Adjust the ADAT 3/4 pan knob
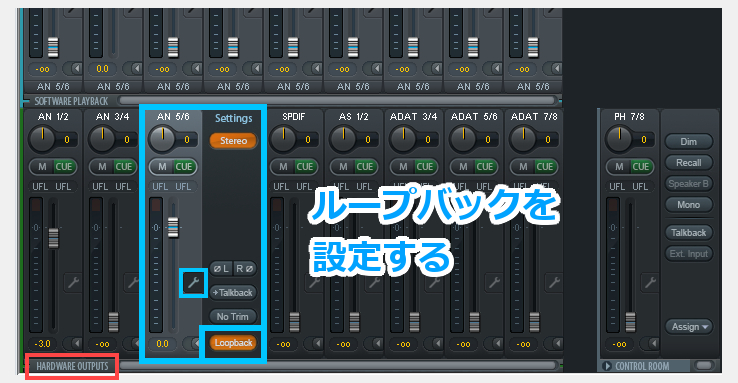Viewport: 738px width, 383px height. pyautogui.click(x=403, y=138)
